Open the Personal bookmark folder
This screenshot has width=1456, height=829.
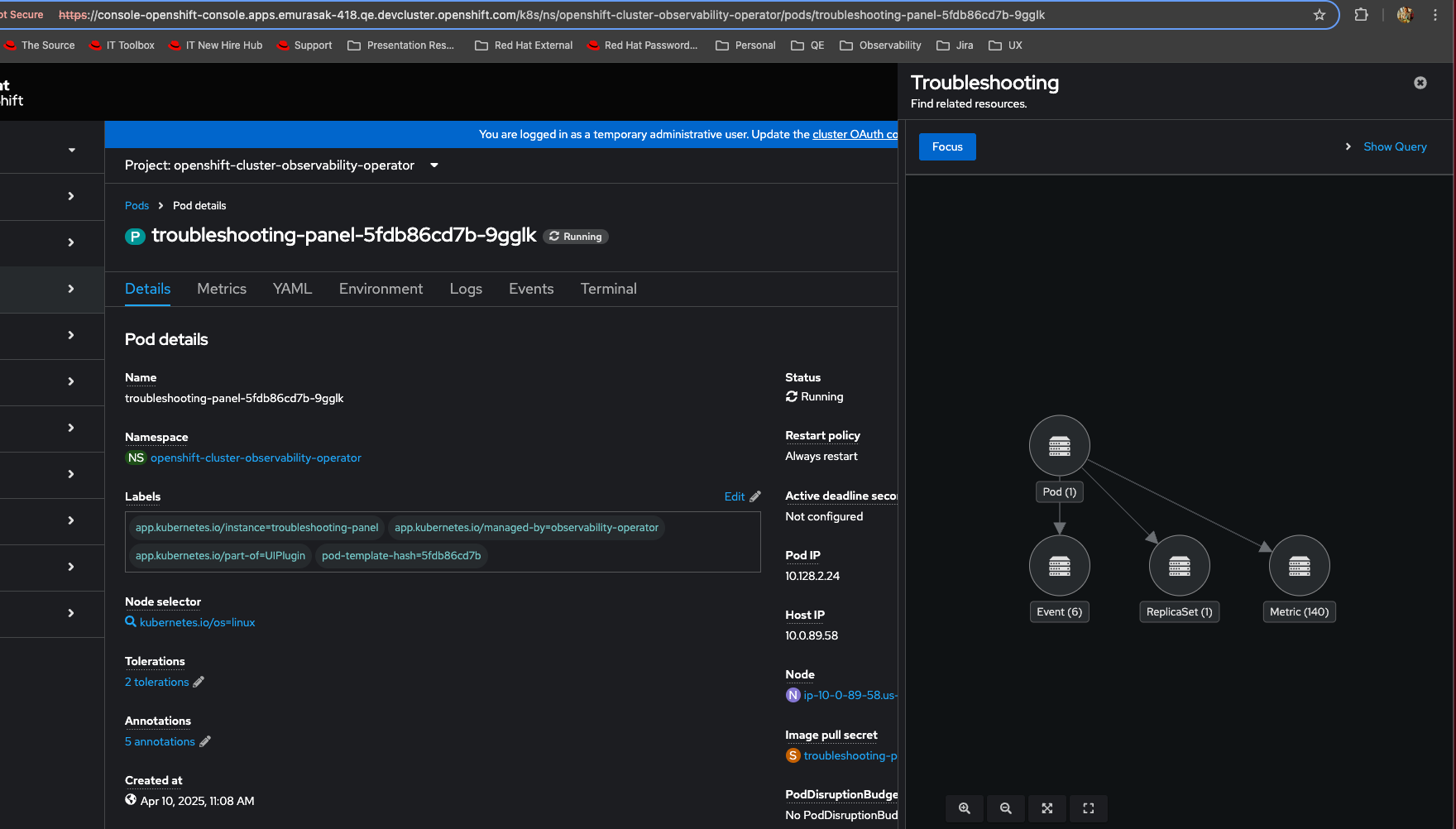(745, 46)
